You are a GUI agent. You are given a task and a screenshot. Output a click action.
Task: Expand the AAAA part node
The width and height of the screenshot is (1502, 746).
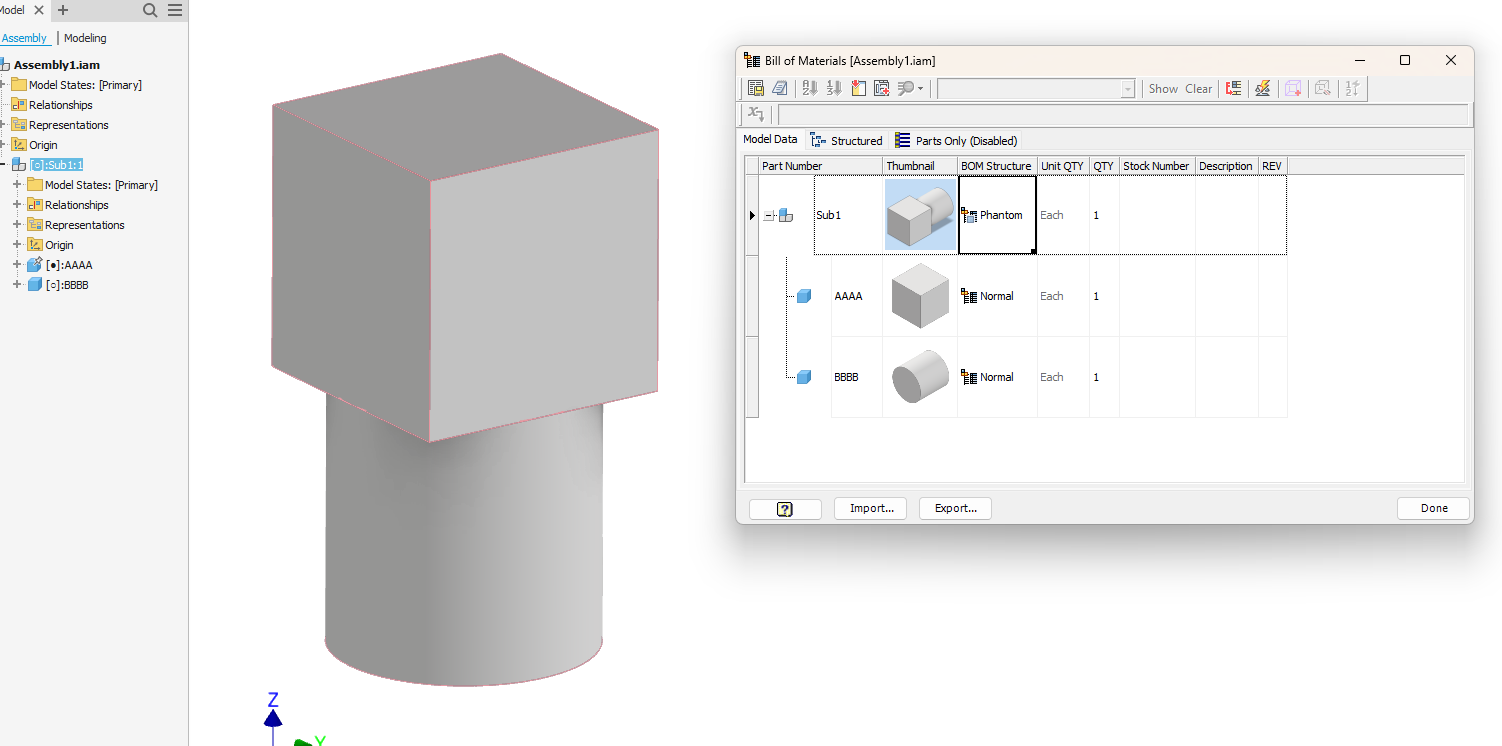pos(16,264)
